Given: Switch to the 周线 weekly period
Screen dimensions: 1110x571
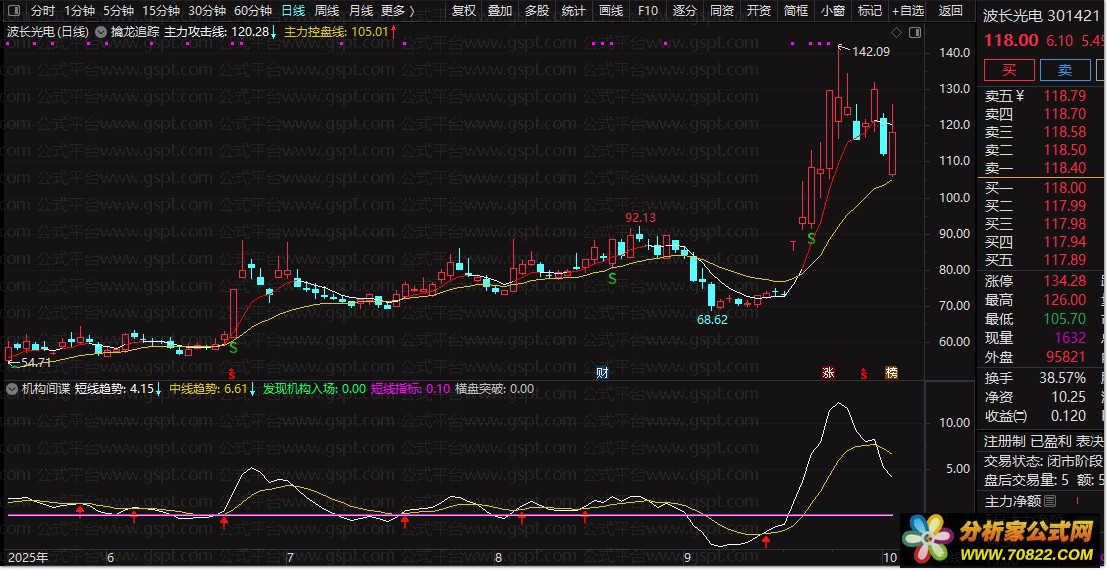Looking at the screenshot, I should [327, 11].
